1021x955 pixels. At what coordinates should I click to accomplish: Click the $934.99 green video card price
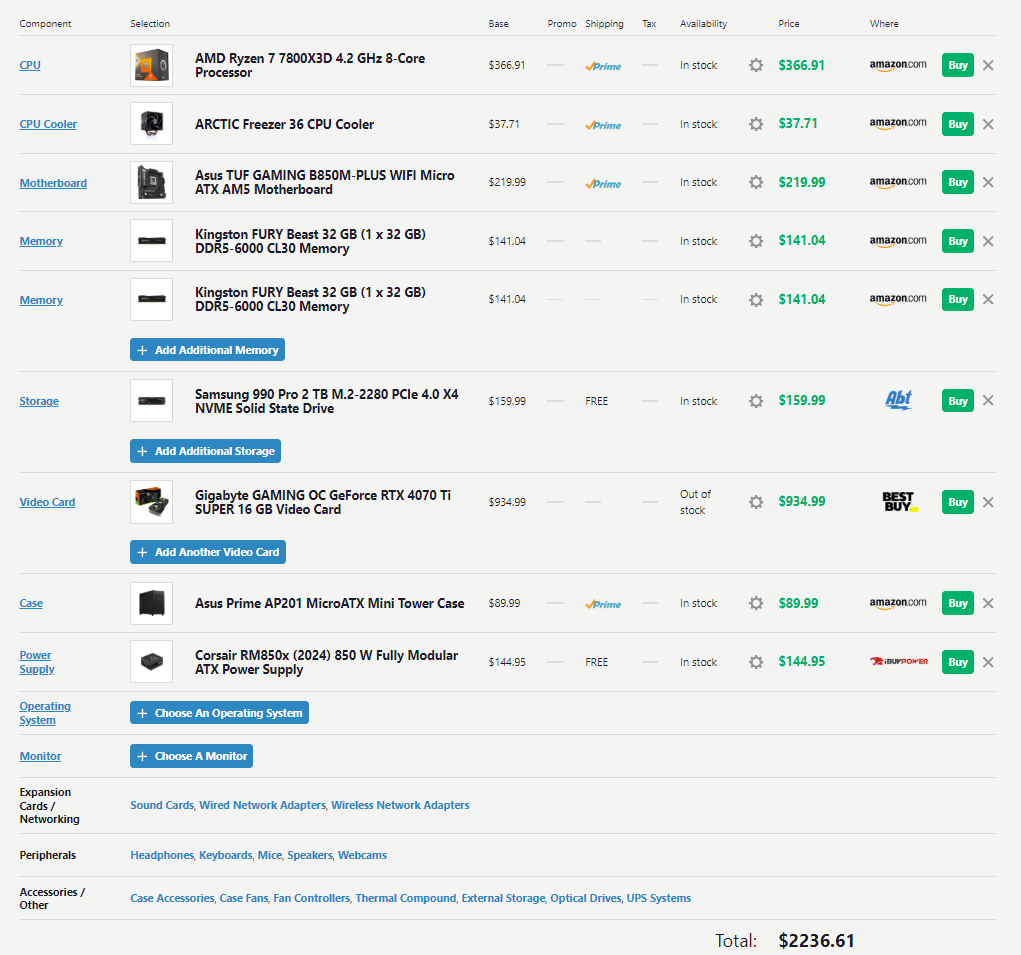[x=802, y=501]
